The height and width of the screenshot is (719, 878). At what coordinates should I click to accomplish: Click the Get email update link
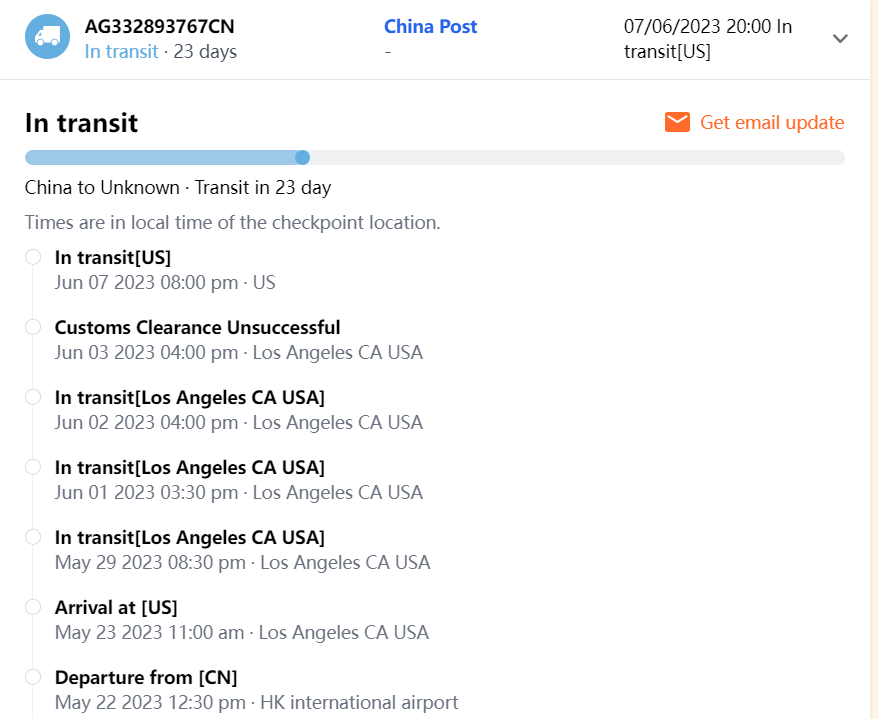click(x=772, y=122)
